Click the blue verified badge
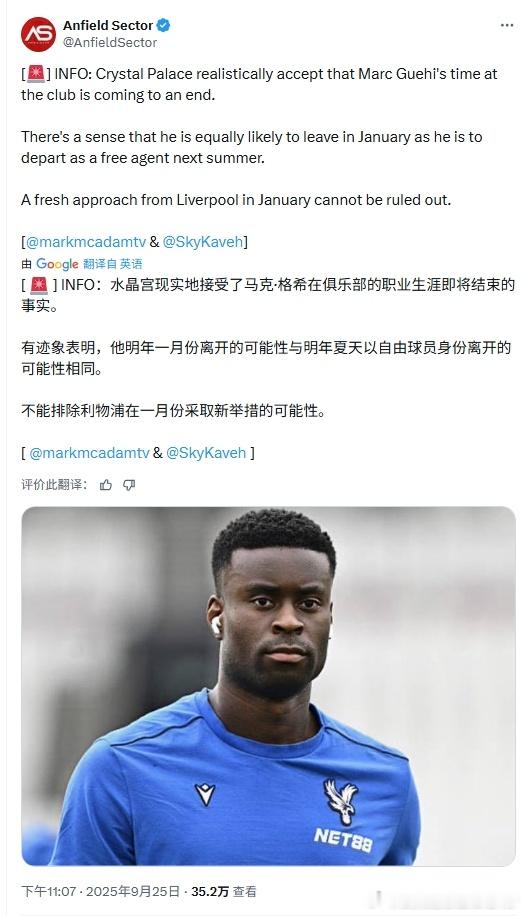 tap(164, 26)
